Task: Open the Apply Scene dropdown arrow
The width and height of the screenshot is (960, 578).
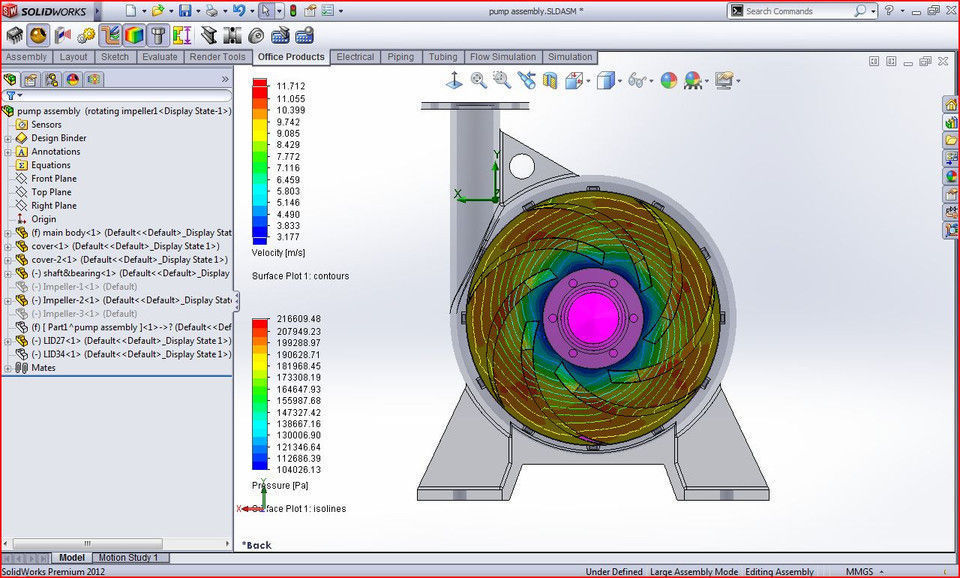Action: 707,81
